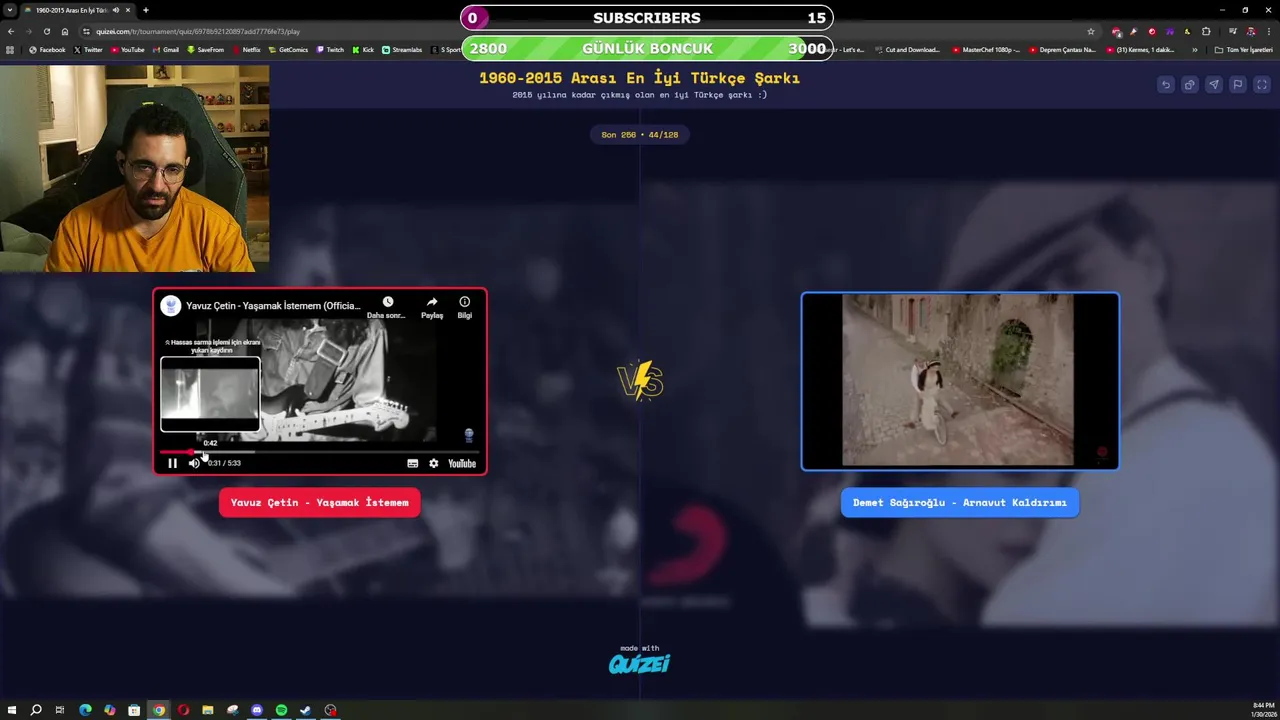This screenshot has width=1280, height=720.
Task: Open Steam from taskbar
Action: tap(306, 710)
